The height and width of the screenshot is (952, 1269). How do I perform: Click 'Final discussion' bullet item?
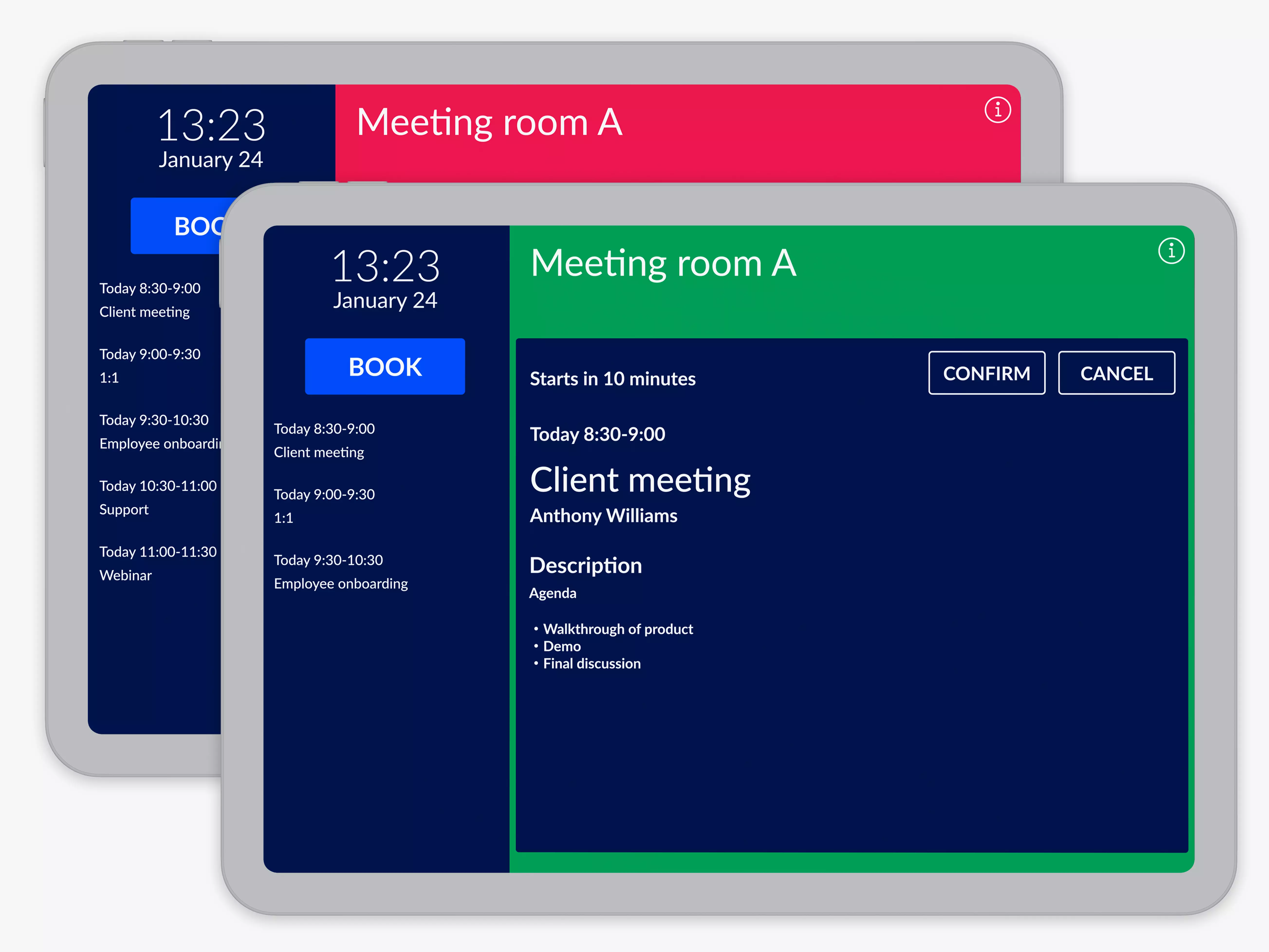(592, 663)
